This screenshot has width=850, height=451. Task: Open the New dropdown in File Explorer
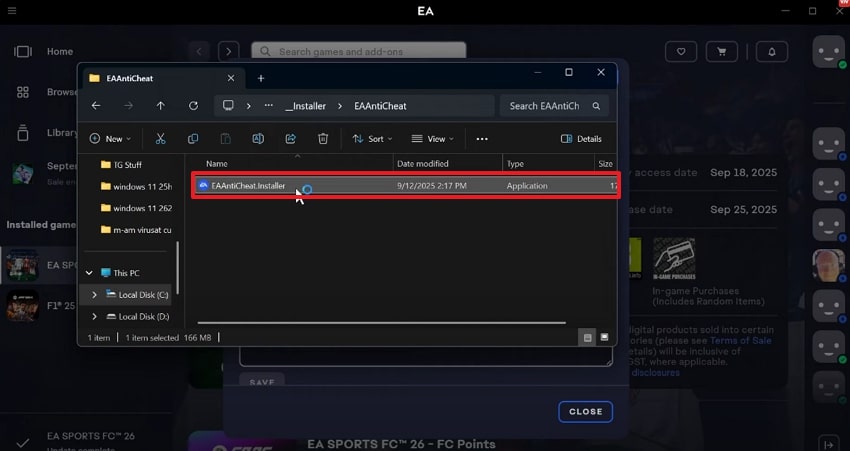110,139
